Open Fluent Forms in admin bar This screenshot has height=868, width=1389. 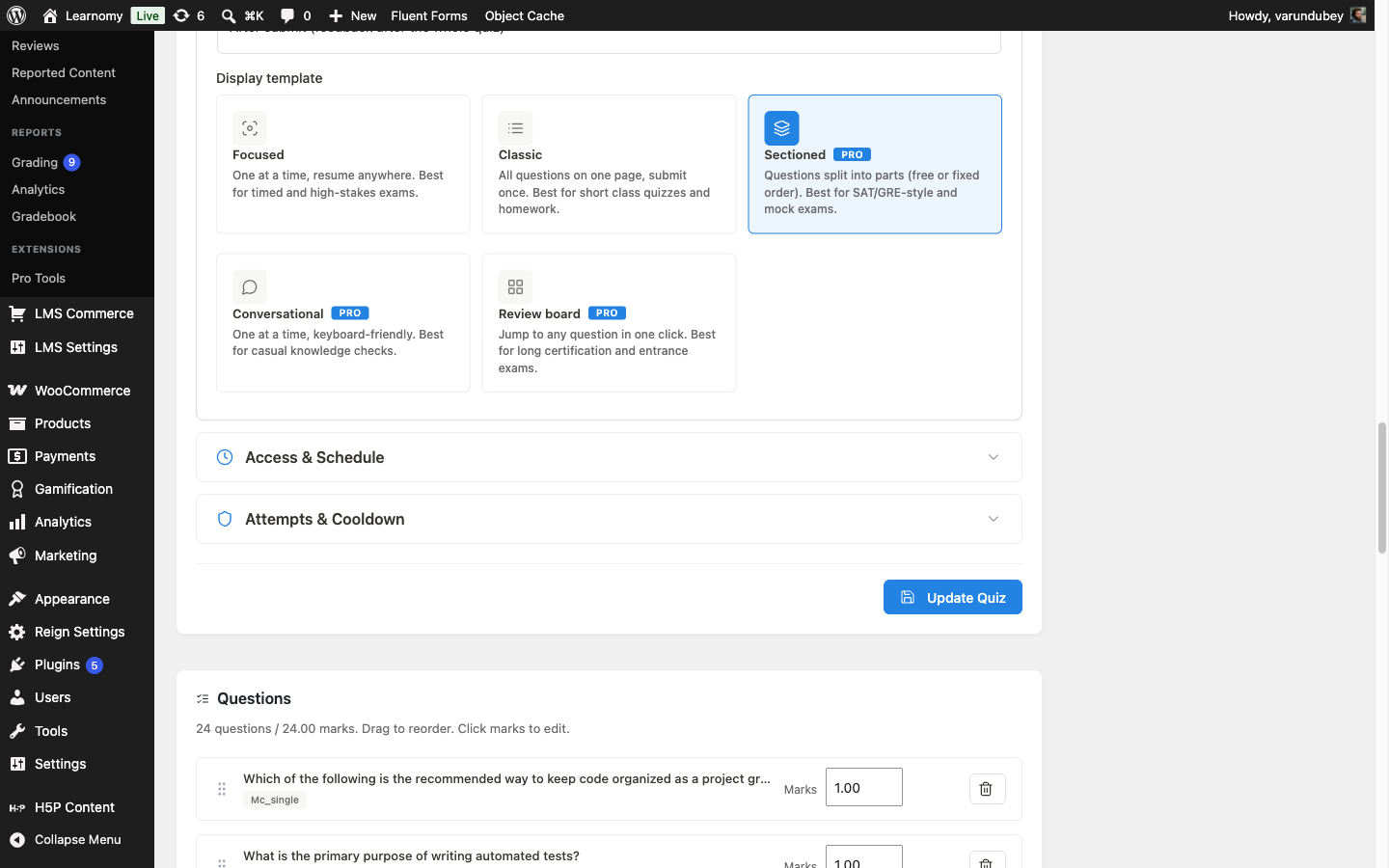(x=429, y=15)
